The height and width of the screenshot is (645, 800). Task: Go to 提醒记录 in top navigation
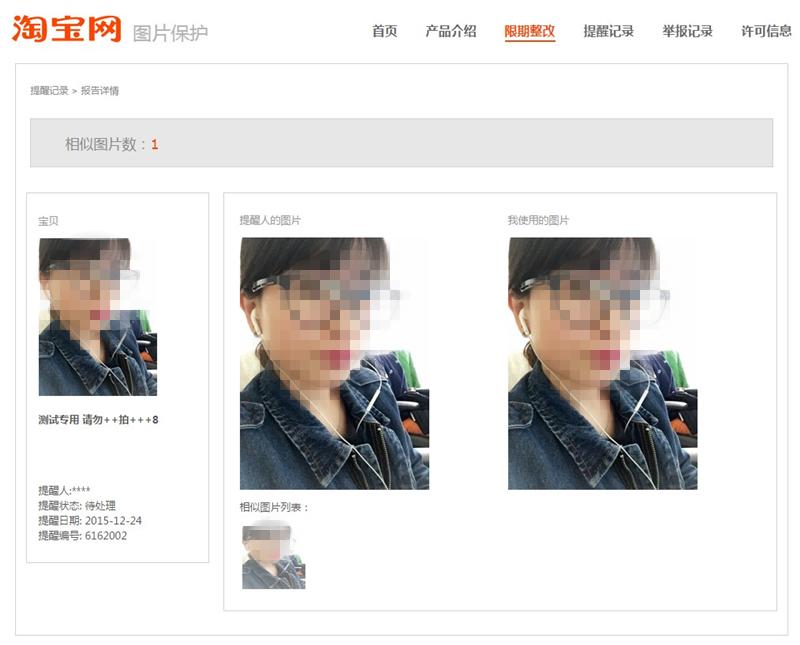[608, 31]
